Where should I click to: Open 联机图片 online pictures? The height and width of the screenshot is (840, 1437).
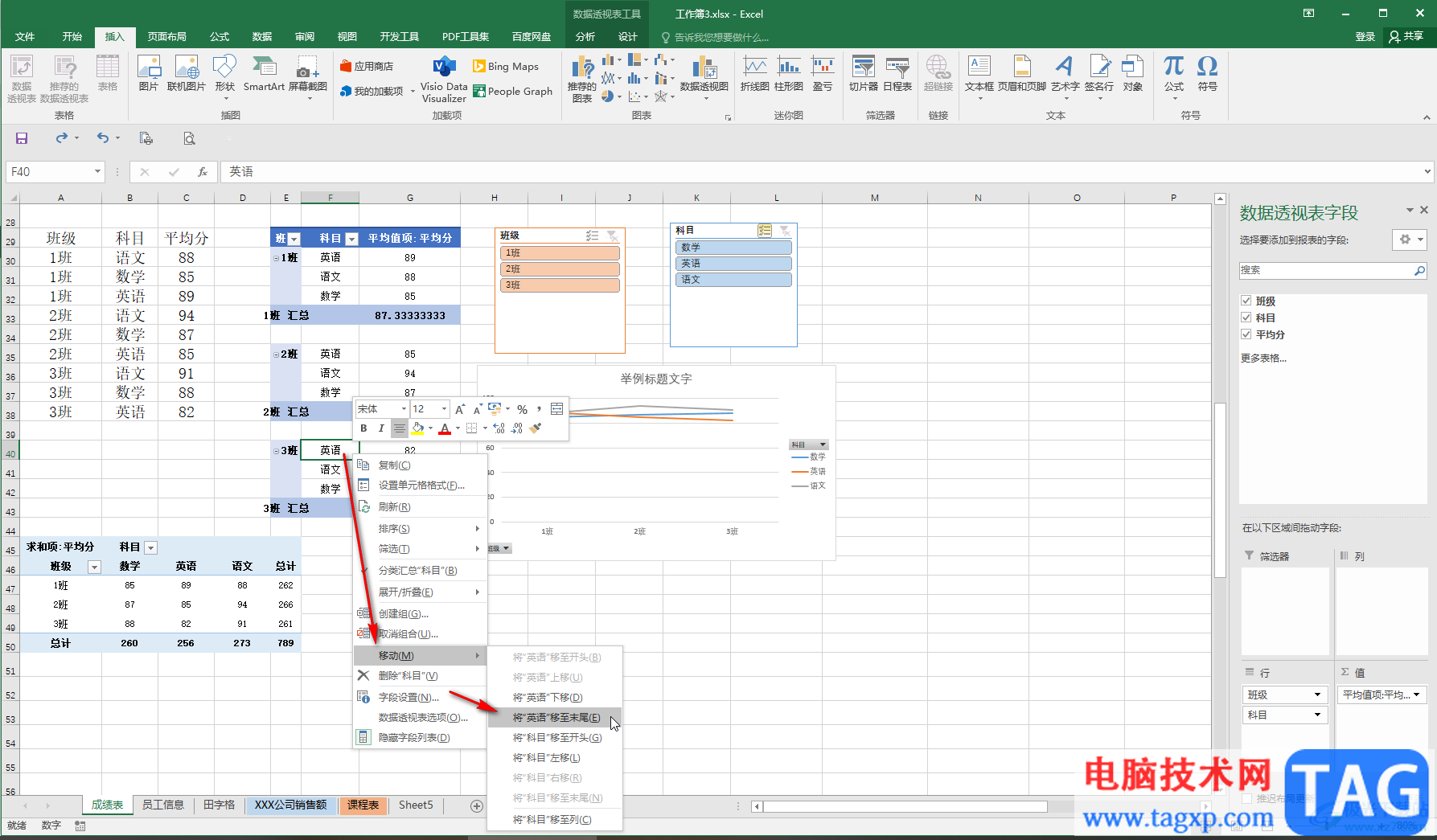pos(187,73)
